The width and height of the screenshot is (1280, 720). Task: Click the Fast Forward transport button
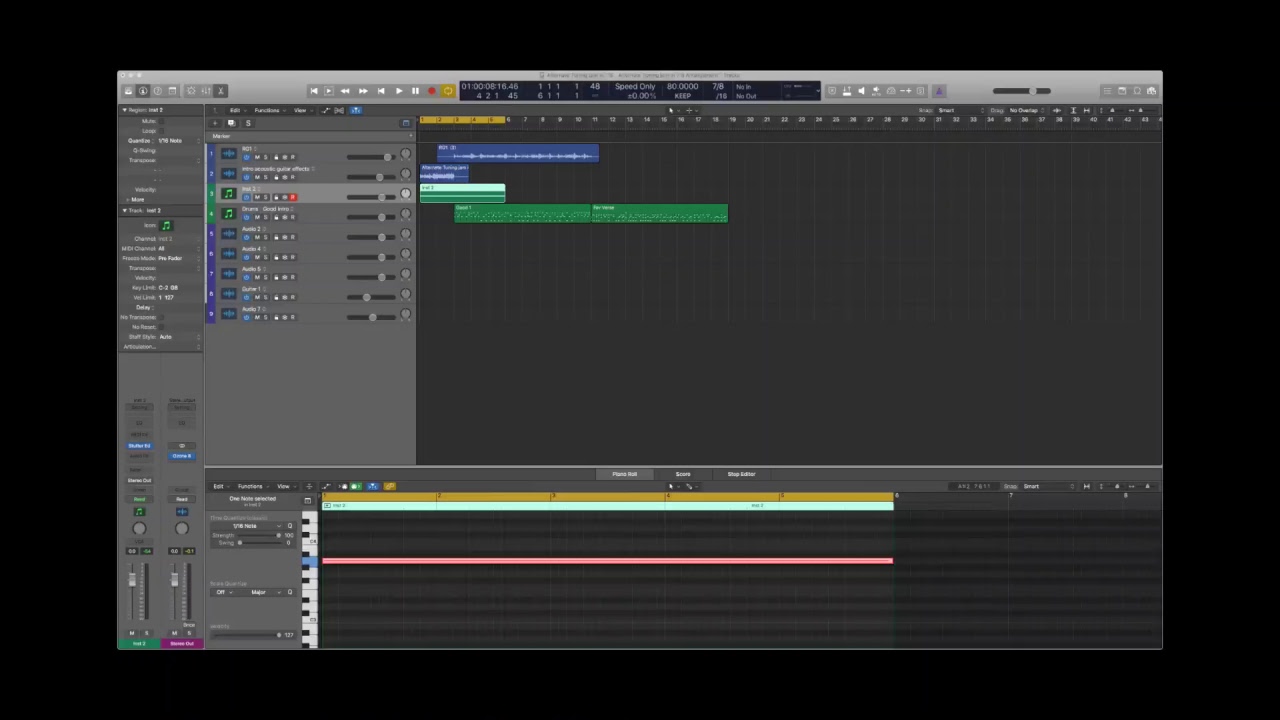[363, 91]
